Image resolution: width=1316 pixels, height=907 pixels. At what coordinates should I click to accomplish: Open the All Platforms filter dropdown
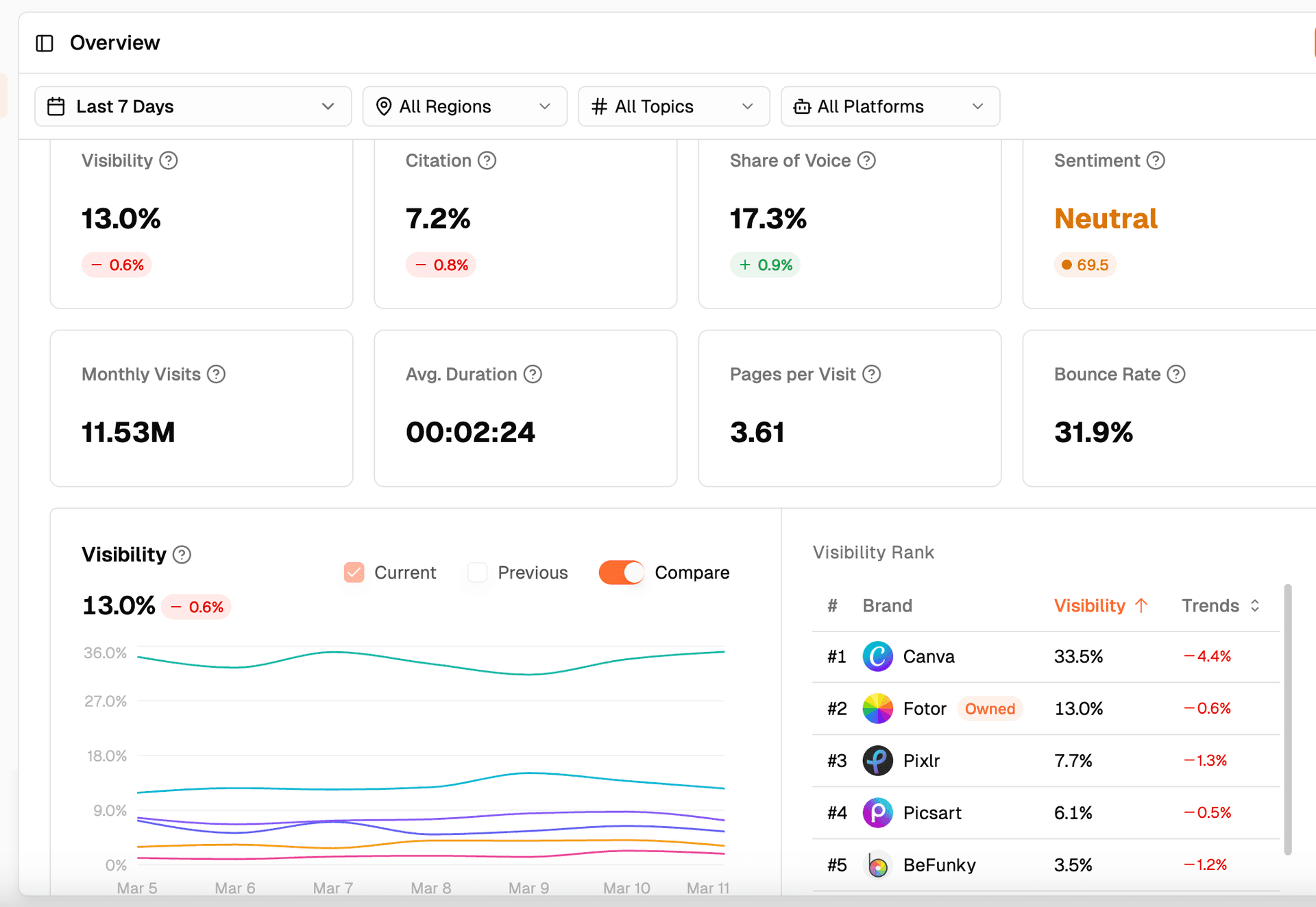(890, 106)
